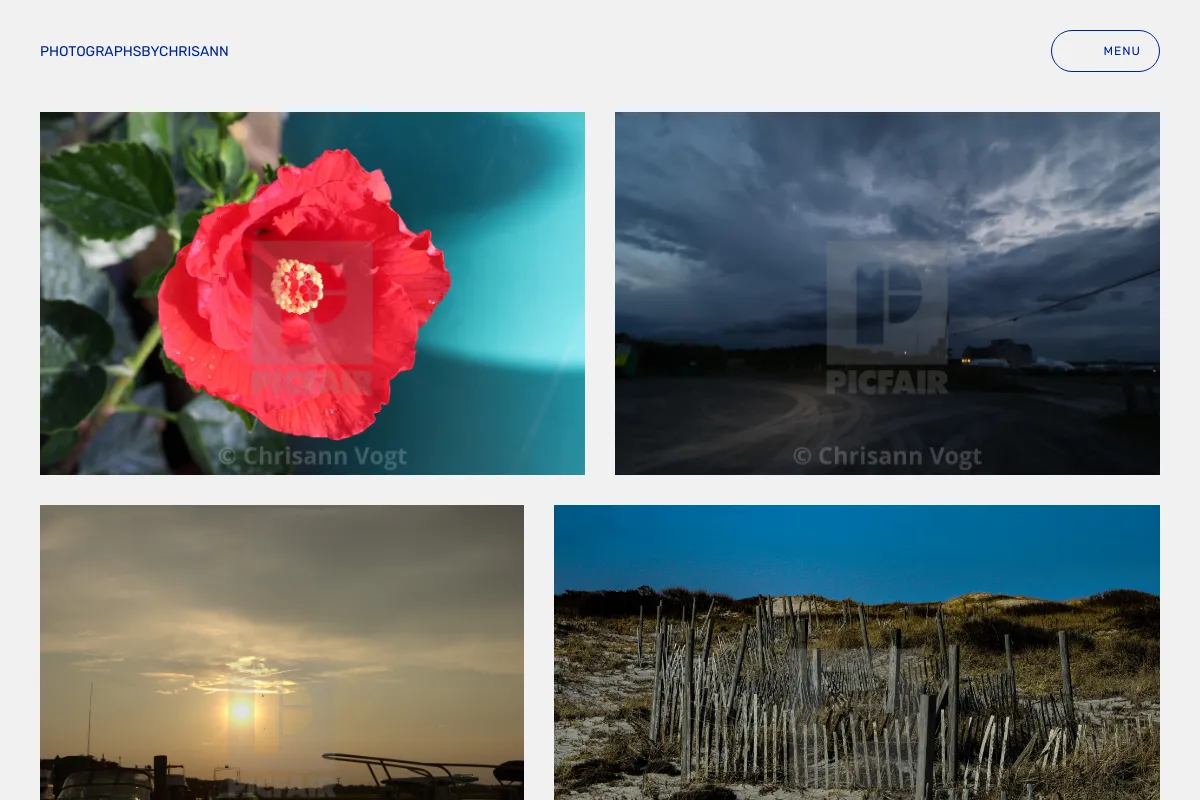View the hazy sunset harbor photo
Image resolution: width=1200 pixels, height=800 pixels.
[282, 652]
